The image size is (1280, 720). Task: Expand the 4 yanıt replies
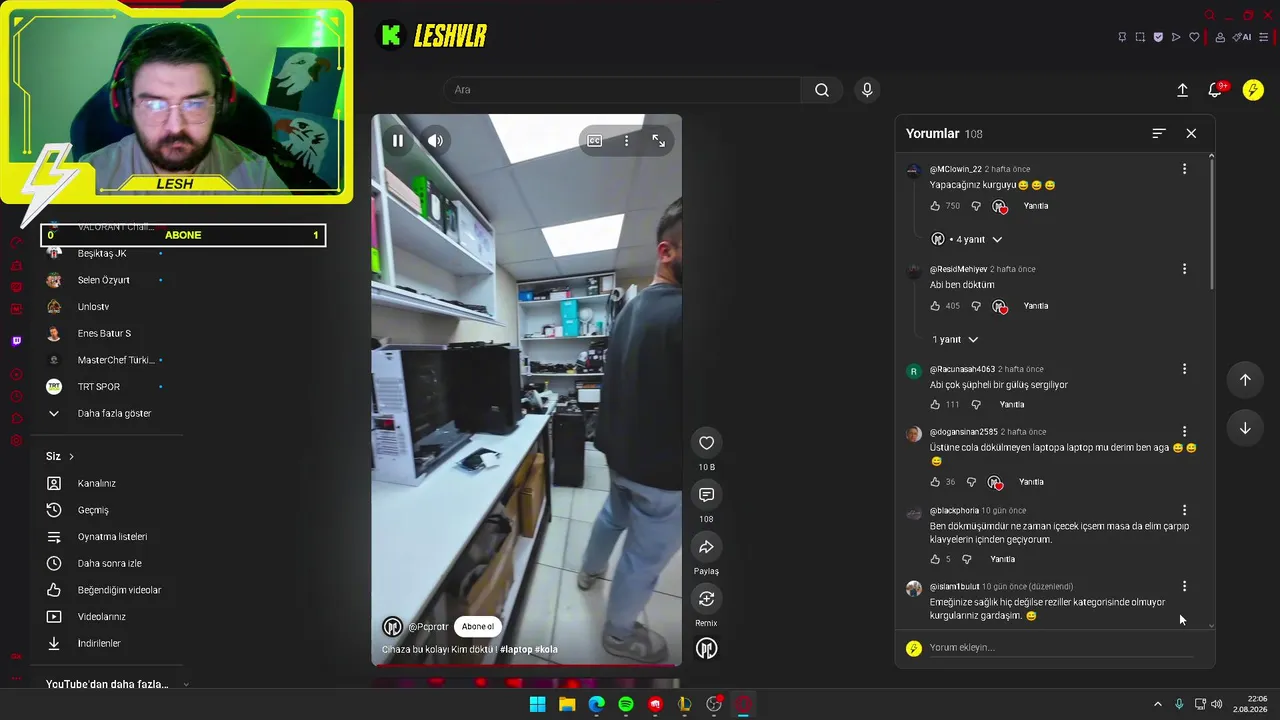tap(967, 239)
